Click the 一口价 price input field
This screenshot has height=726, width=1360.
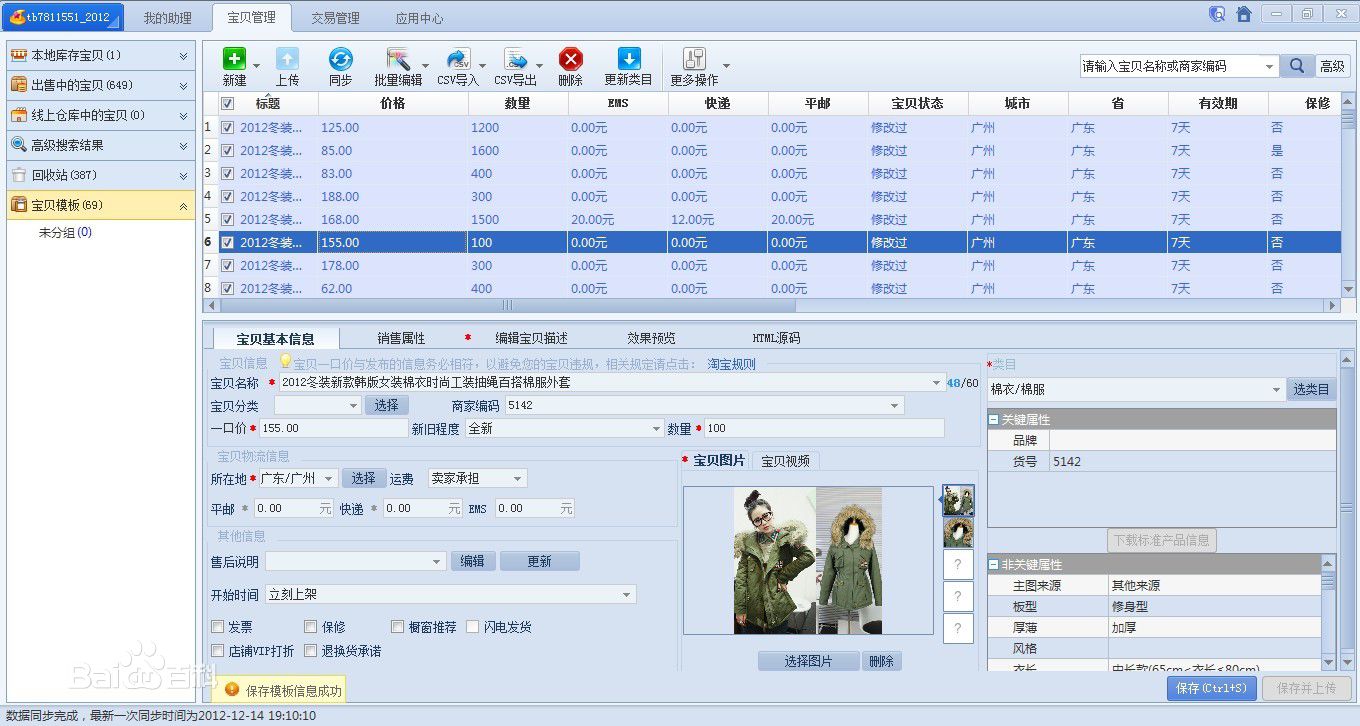pos(332,428)
